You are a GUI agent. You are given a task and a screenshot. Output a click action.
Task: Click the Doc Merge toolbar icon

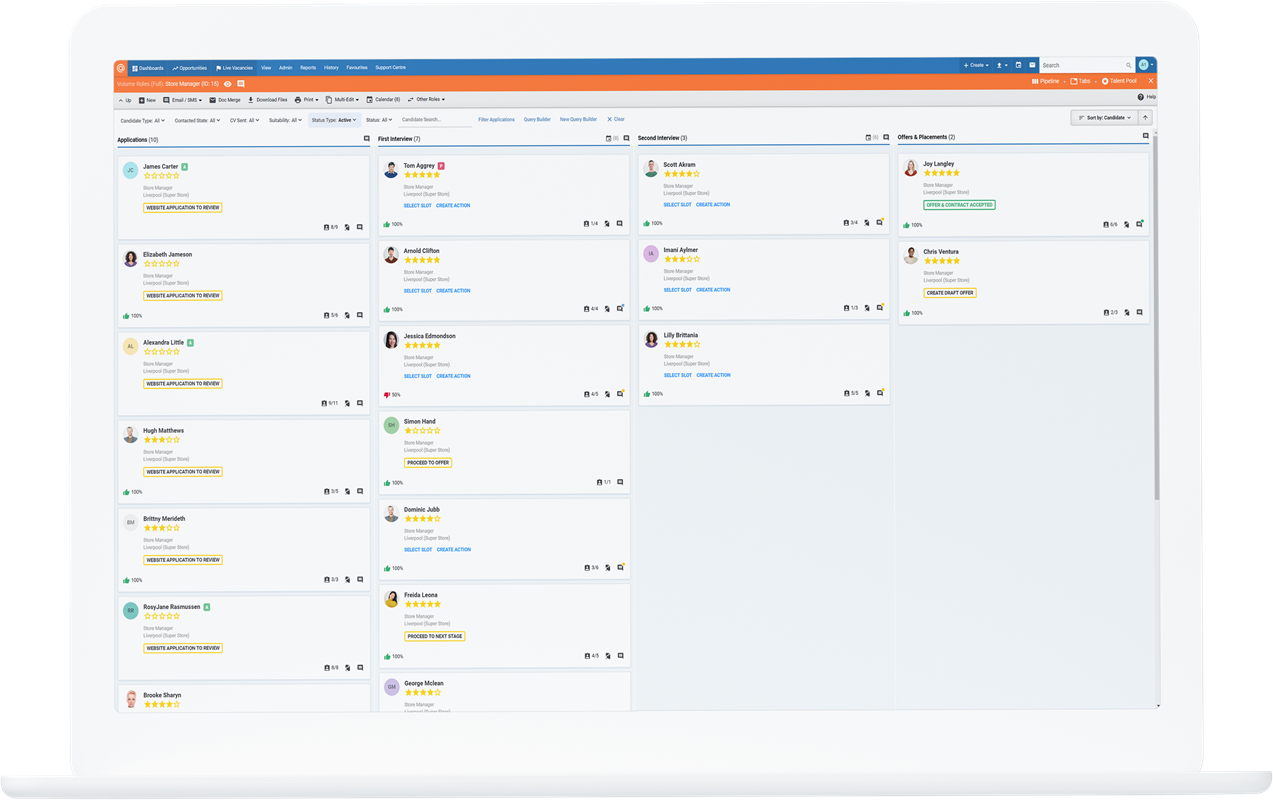(215, 99)
